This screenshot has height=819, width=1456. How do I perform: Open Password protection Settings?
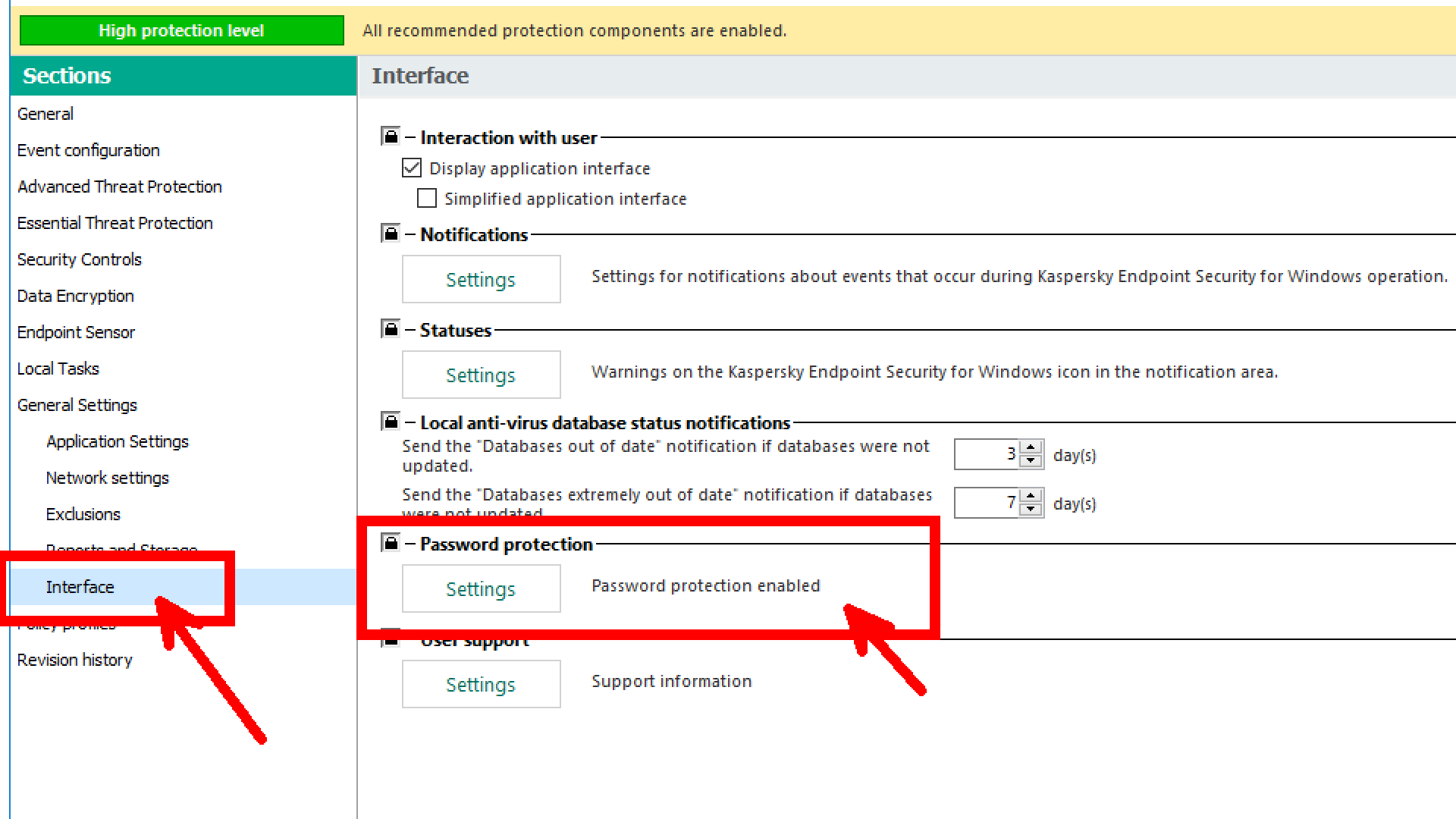(x=481, y=588)
